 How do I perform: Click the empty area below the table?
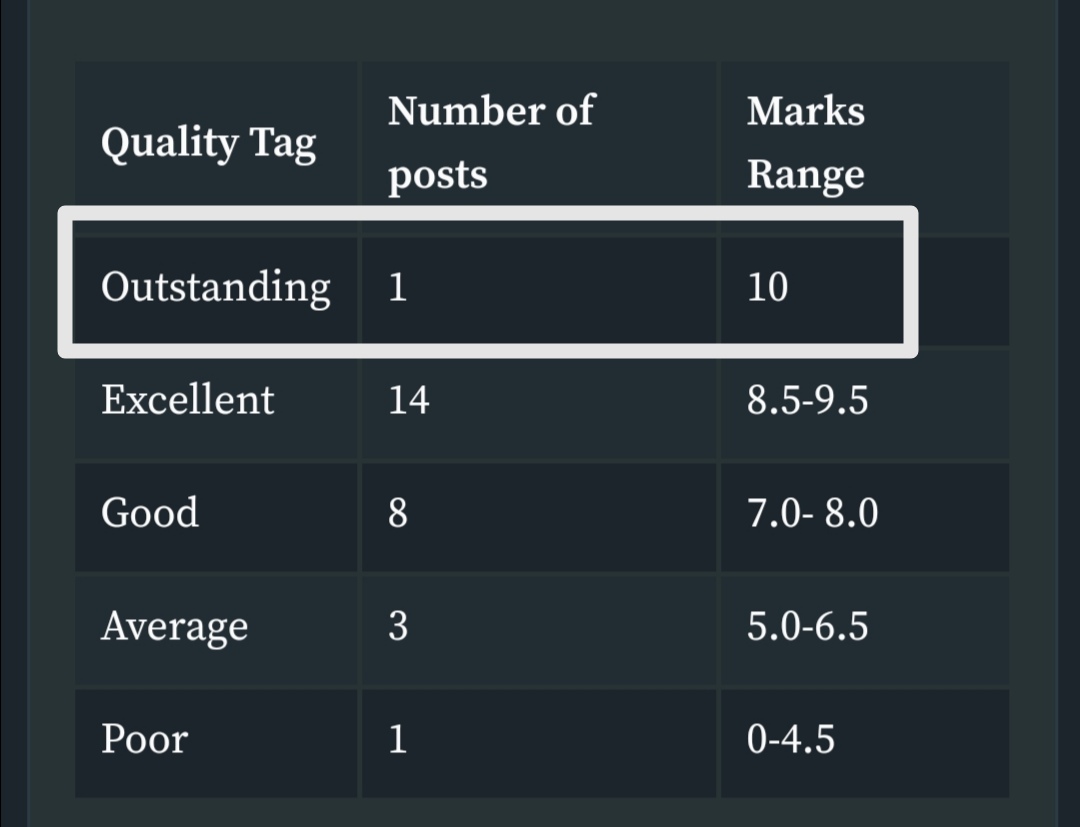click(543, 814)
